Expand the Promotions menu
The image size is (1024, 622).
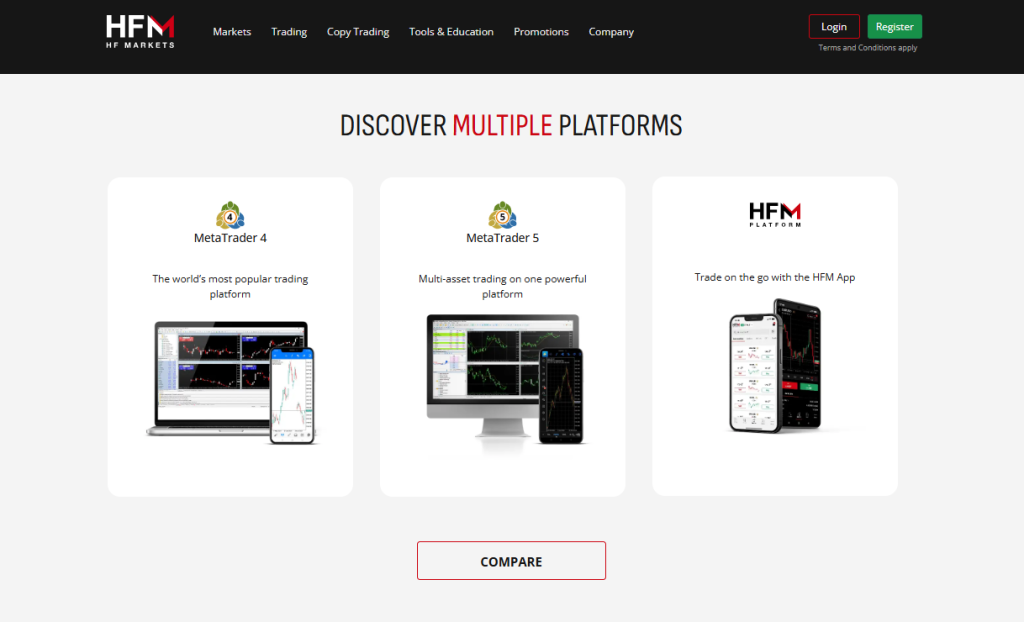click(541, 32)
